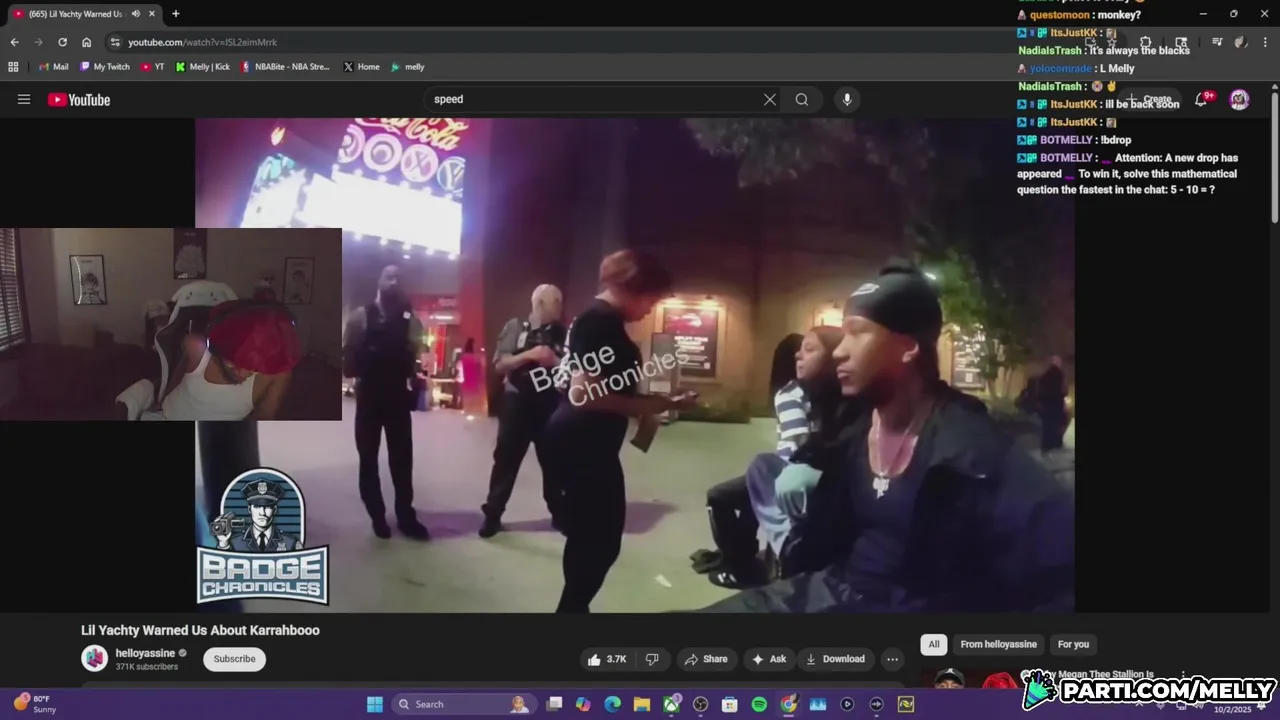Open X Home bookmark

pyautogui.click(x=361, y=67)
